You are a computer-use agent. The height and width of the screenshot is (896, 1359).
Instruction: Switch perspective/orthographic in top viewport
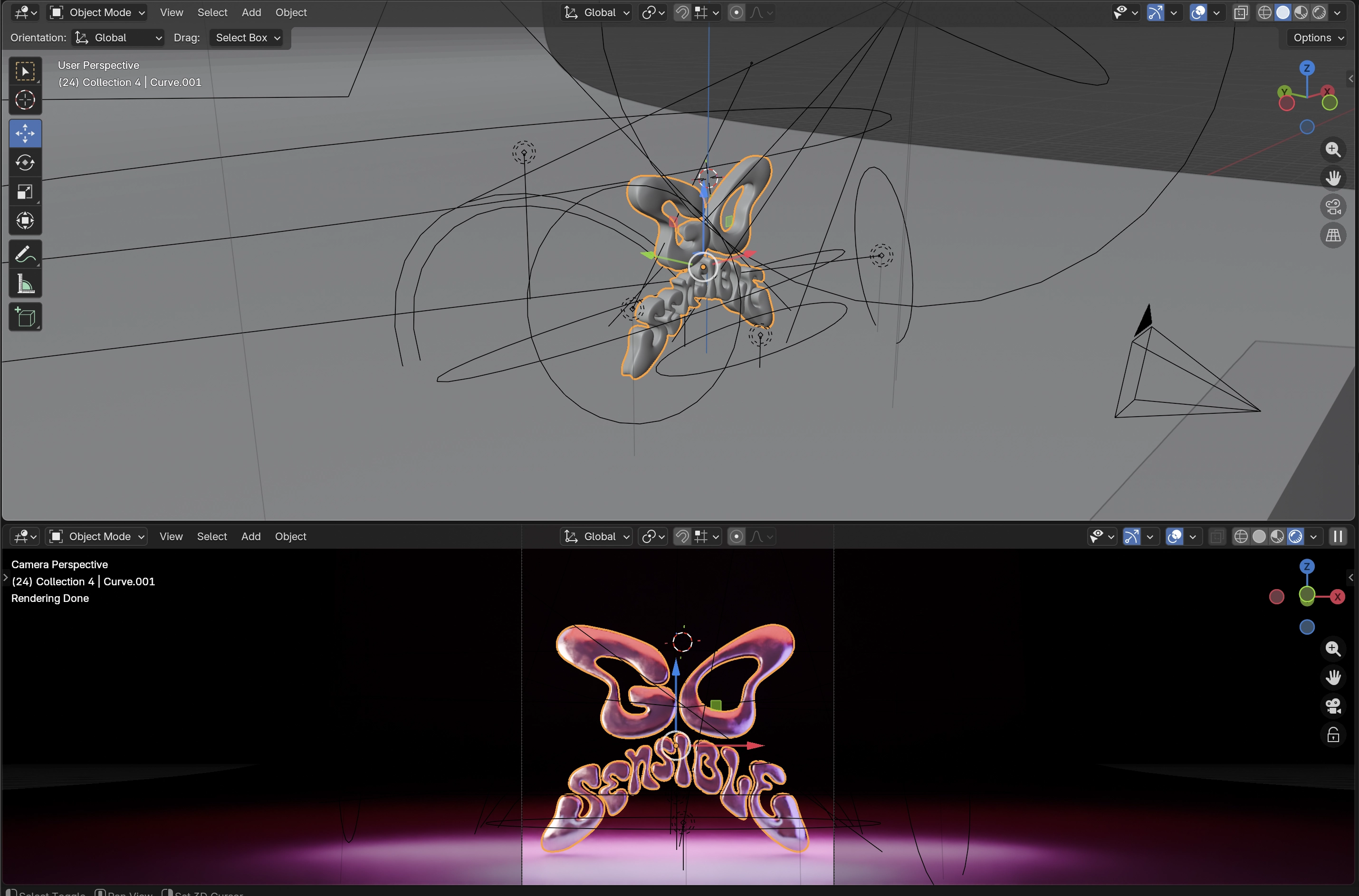pyautogui.click(x=1333, y=236)
